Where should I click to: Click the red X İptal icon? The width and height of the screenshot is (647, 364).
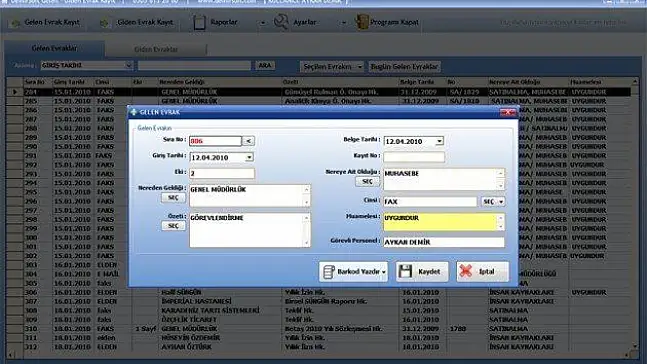coord(466,271)
